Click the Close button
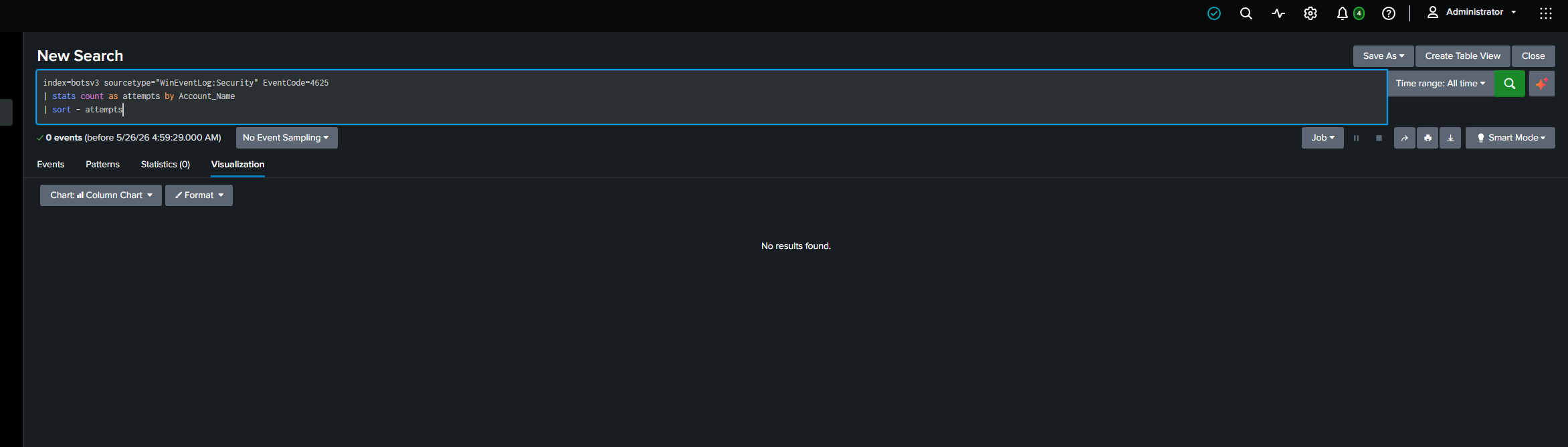The height and width of the screenshot is (447, 1568). [1533, 56]
